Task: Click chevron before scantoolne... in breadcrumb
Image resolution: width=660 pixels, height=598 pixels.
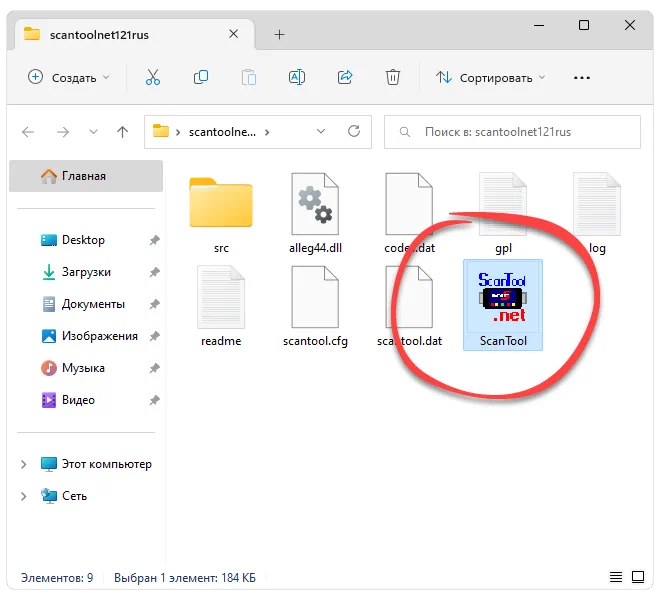Action: pyautogui.click(x=178, y=133)
